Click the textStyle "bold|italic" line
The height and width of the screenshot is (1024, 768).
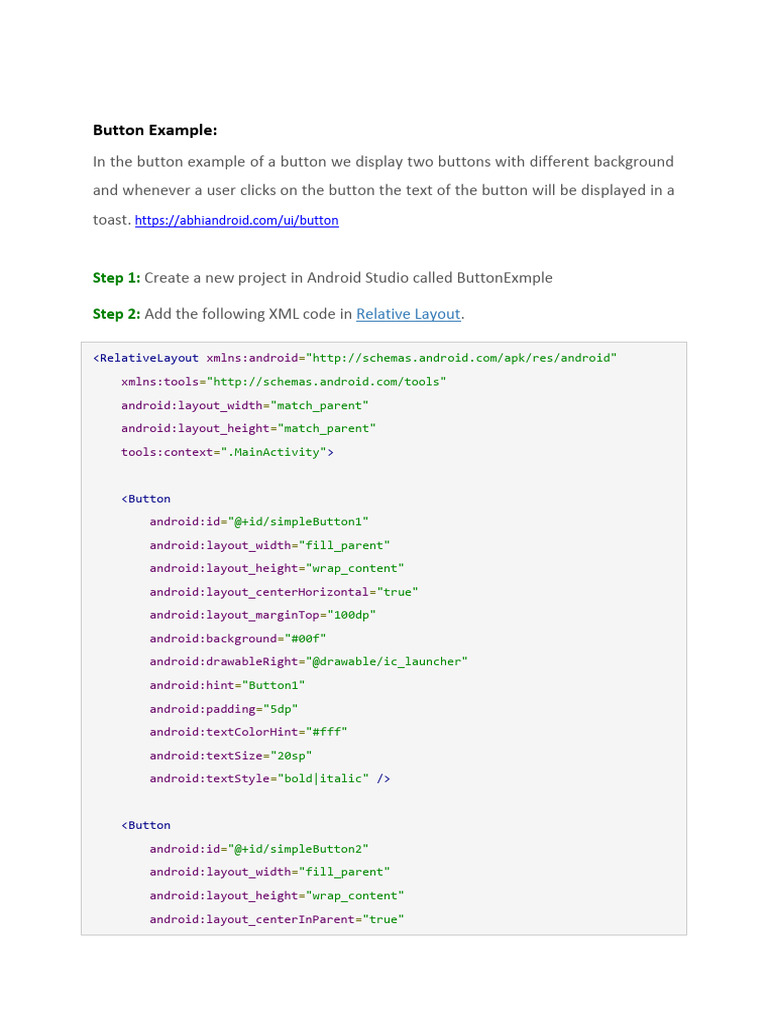[x=269, y=779]
